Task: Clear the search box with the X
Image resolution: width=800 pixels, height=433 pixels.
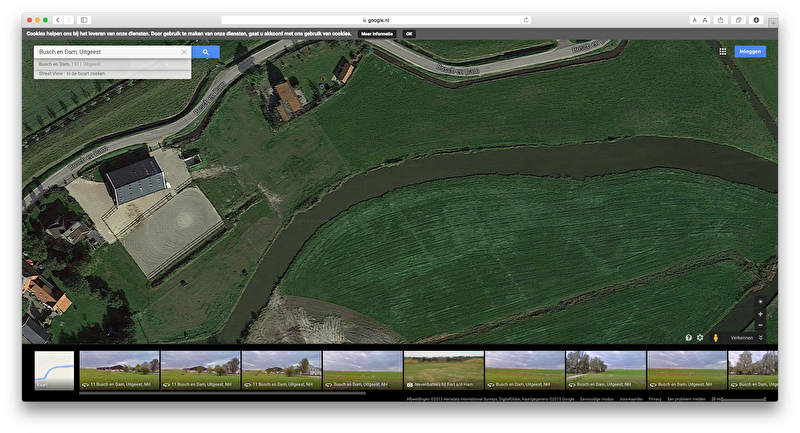Action: pyautogui.click(x=184, y=52)
